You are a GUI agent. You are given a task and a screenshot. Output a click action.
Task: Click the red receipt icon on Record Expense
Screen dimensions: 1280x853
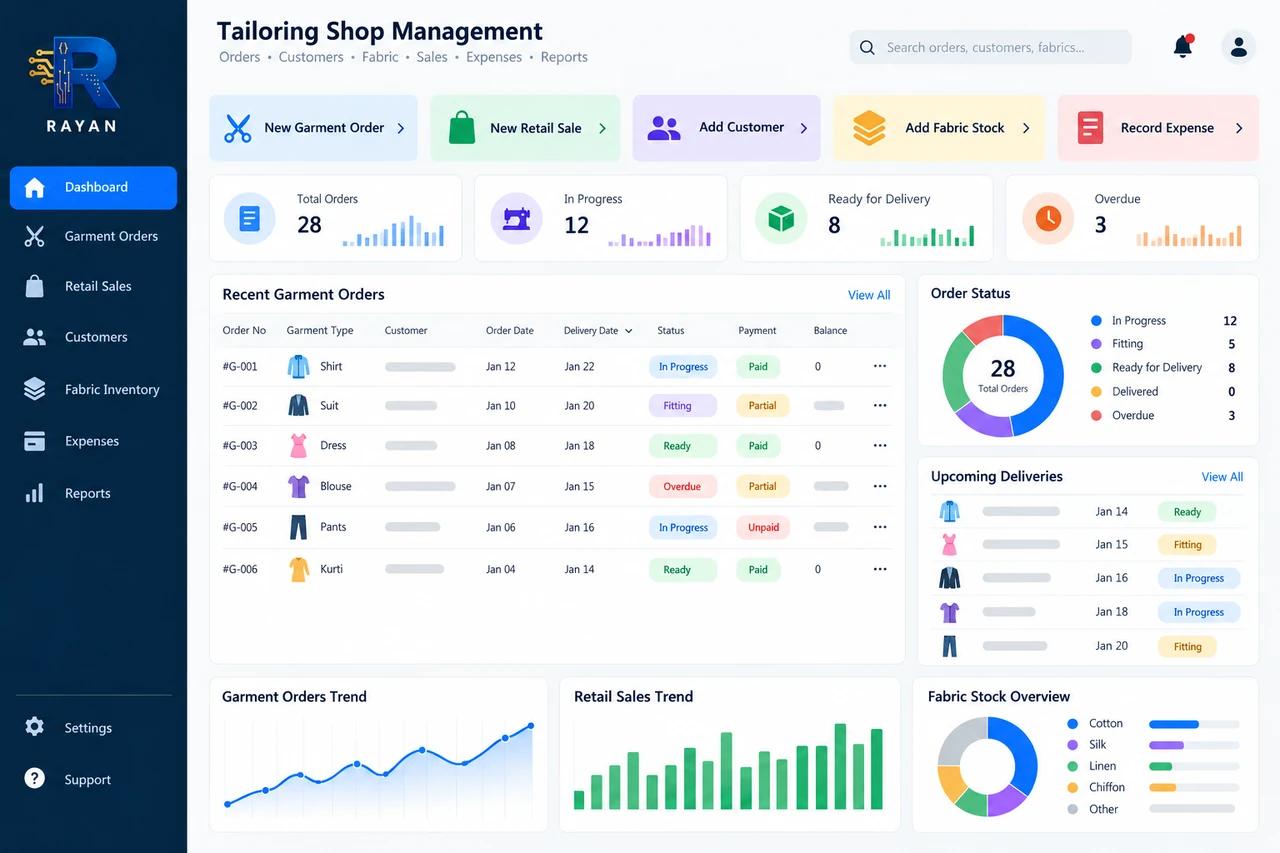click(x=1090, y=128)
